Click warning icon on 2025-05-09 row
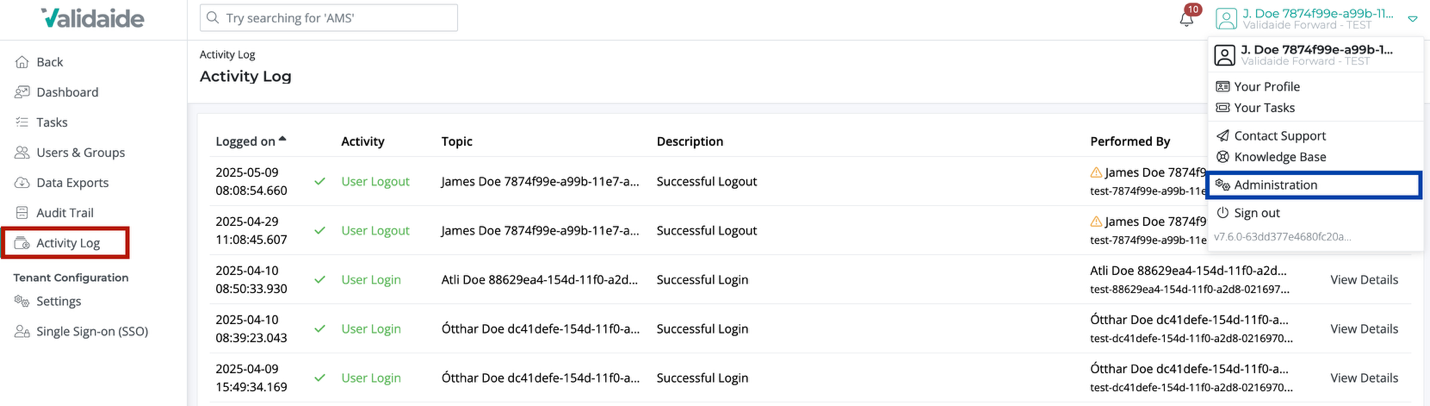 1096,173
